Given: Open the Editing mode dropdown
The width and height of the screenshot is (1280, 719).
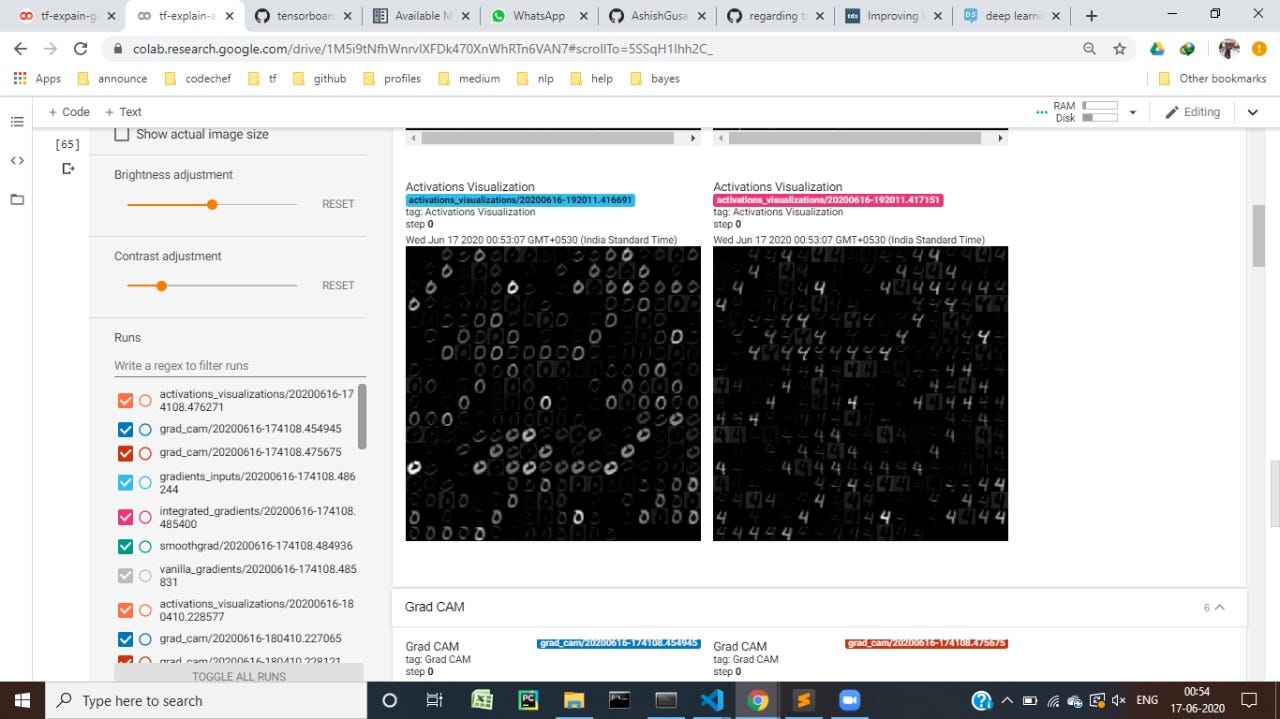Looking at the screenshot, I should tap(1193, 112).
